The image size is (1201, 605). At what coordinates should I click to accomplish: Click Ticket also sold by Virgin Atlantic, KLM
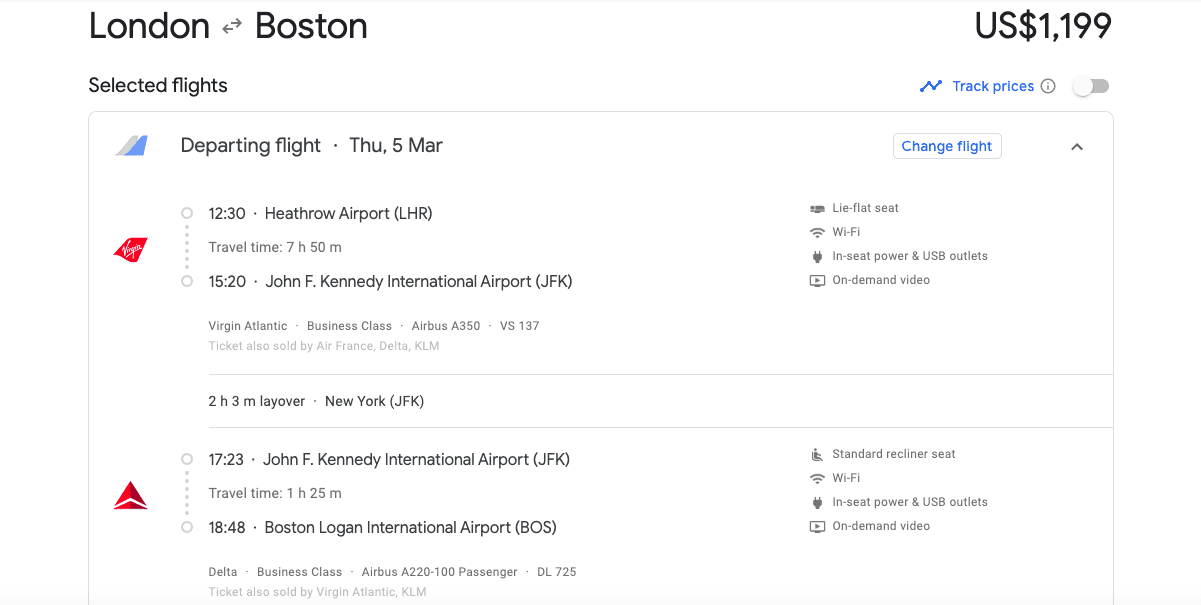point(317,592)
